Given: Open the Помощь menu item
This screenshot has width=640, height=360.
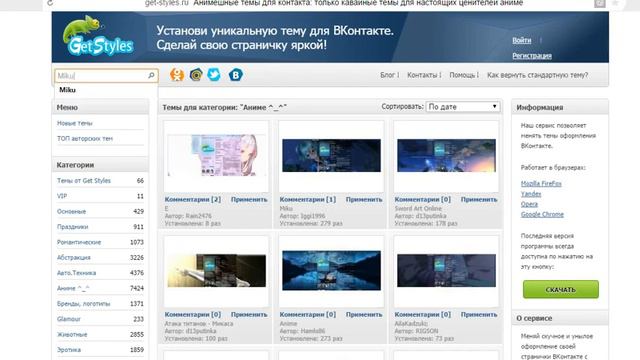Looking at the screenshot, I should coord(462,75).
